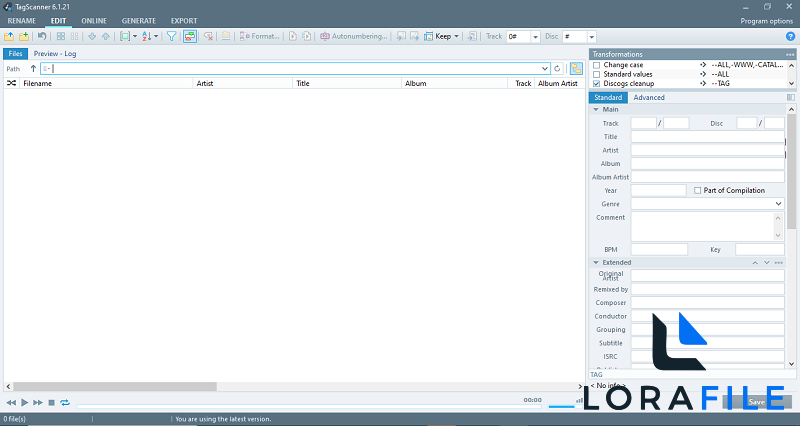This screenshot has width=800, height=426.
Task: Click the player seek progress bar
Action: pos(309,407)
